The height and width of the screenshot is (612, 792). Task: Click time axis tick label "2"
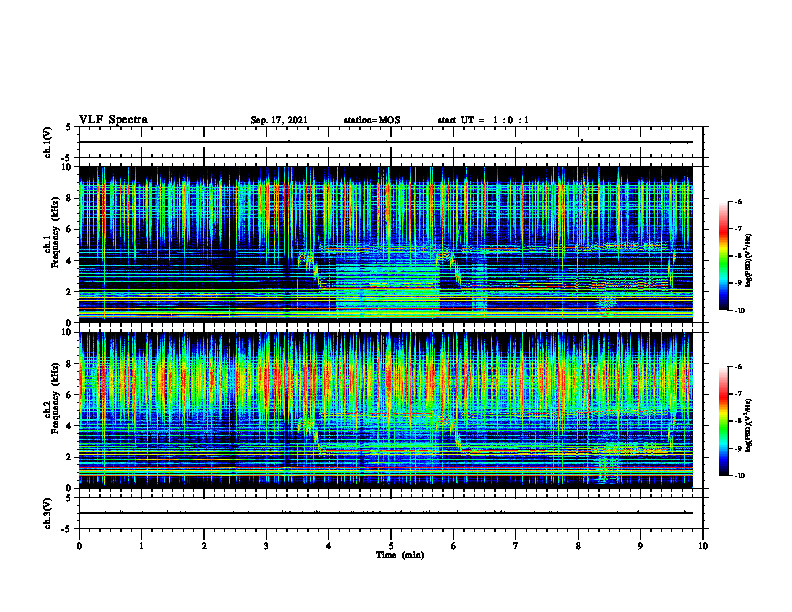204,546
